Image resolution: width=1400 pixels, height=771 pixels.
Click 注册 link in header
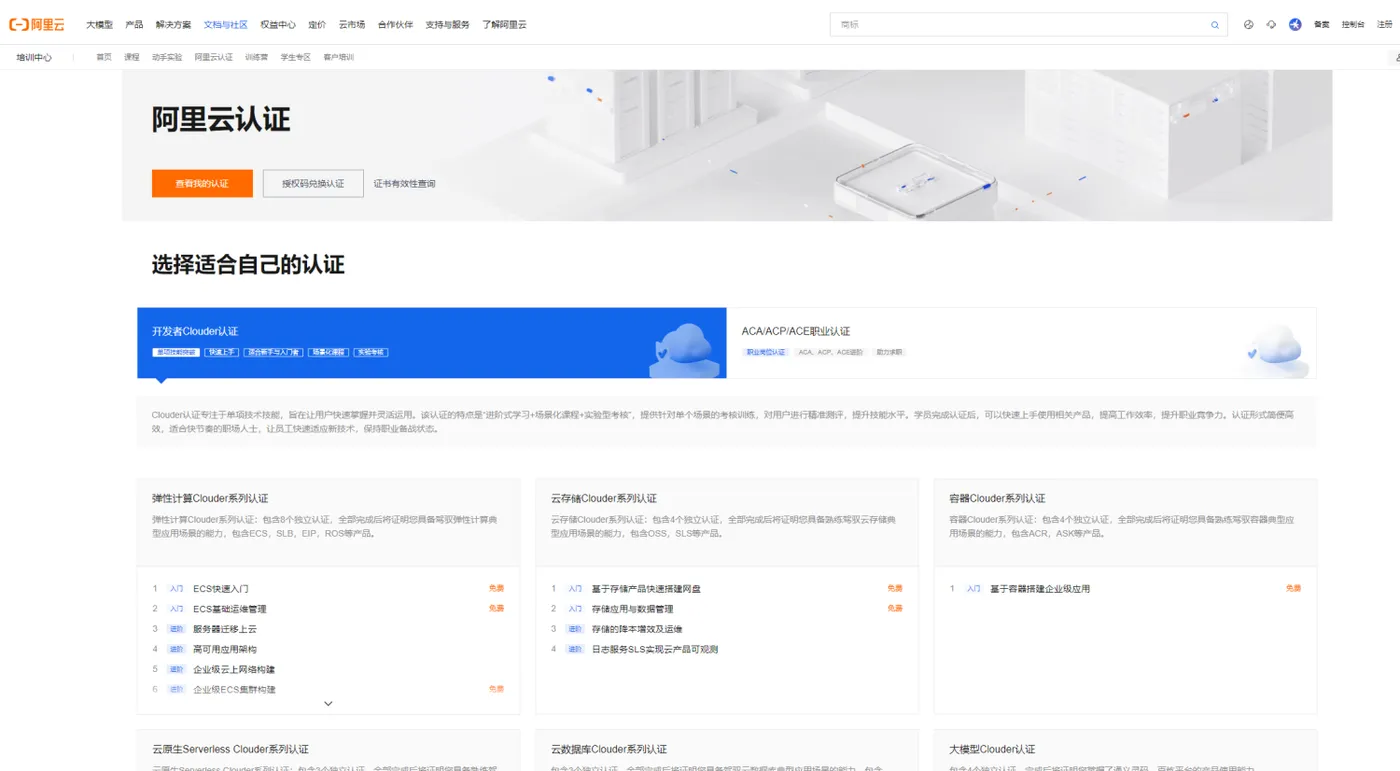(x=1385, y=25)
